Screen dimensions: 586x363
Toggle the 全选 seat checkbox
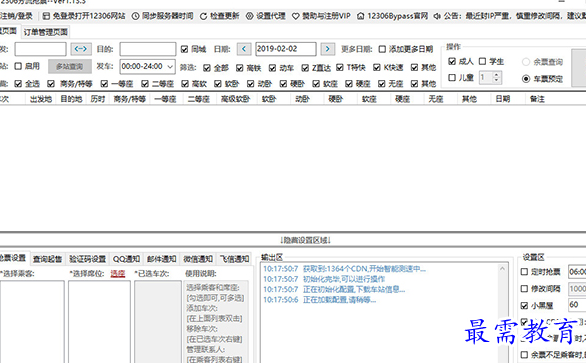click(18, 84)
